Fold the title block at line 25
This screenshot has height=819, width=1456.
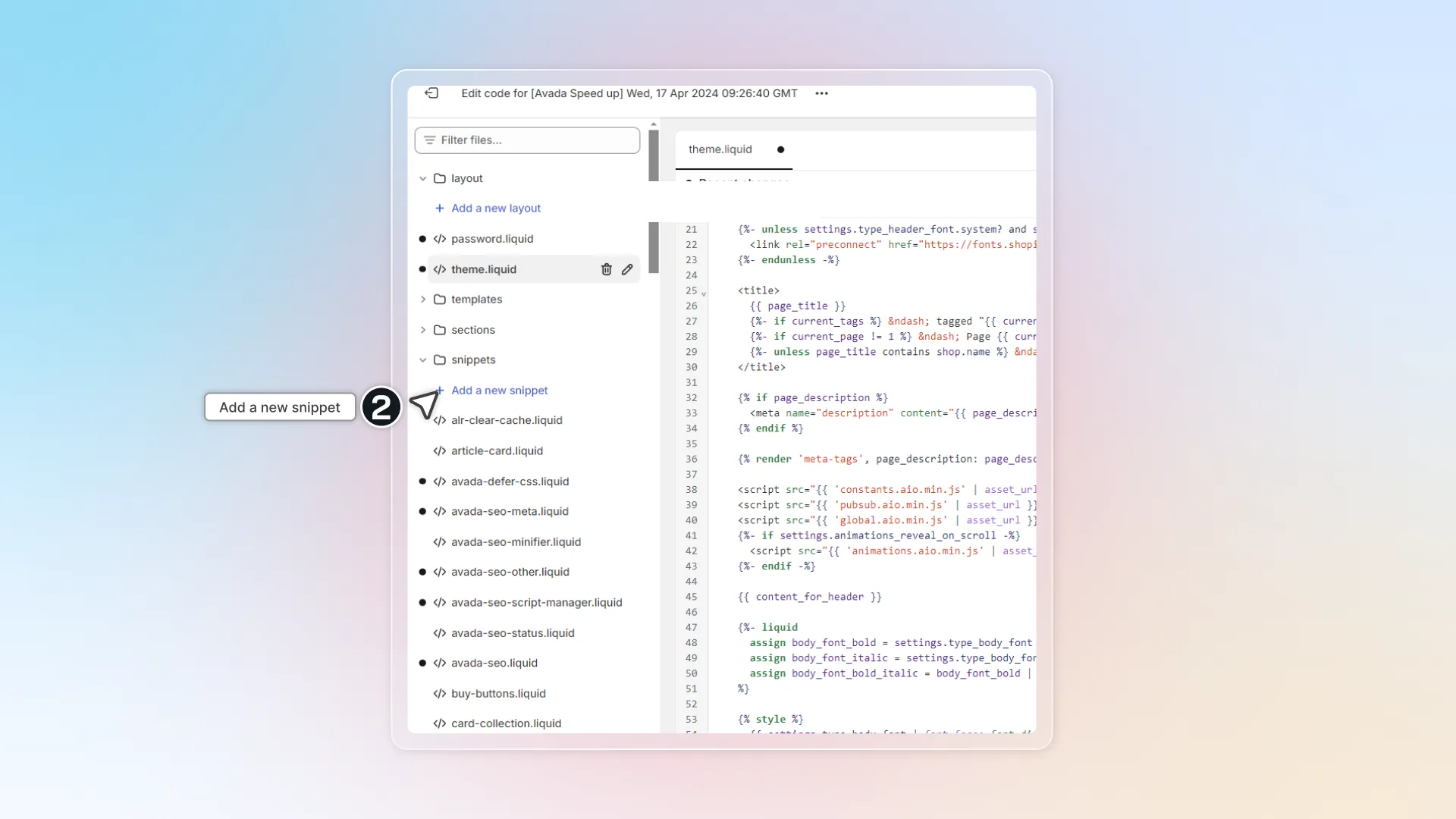704,293
